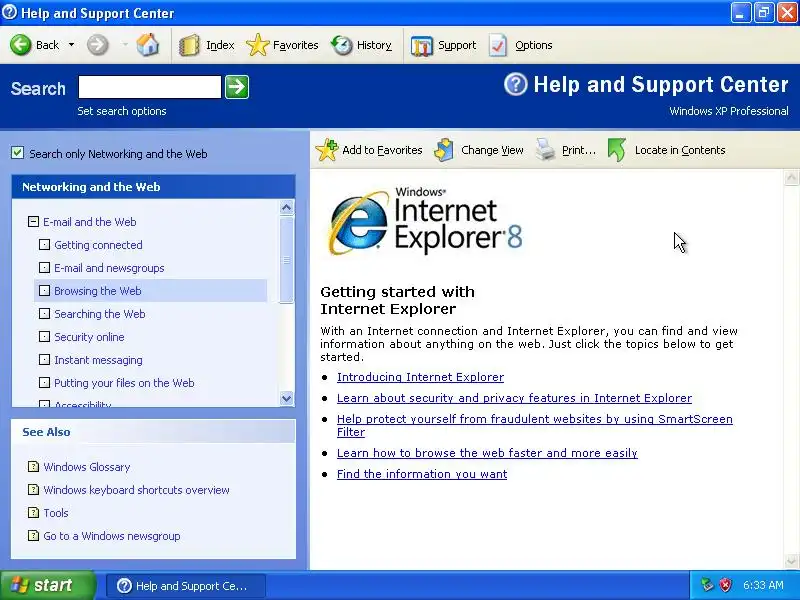
Task: Open Tools link under See Also
Action: point(56,513)
